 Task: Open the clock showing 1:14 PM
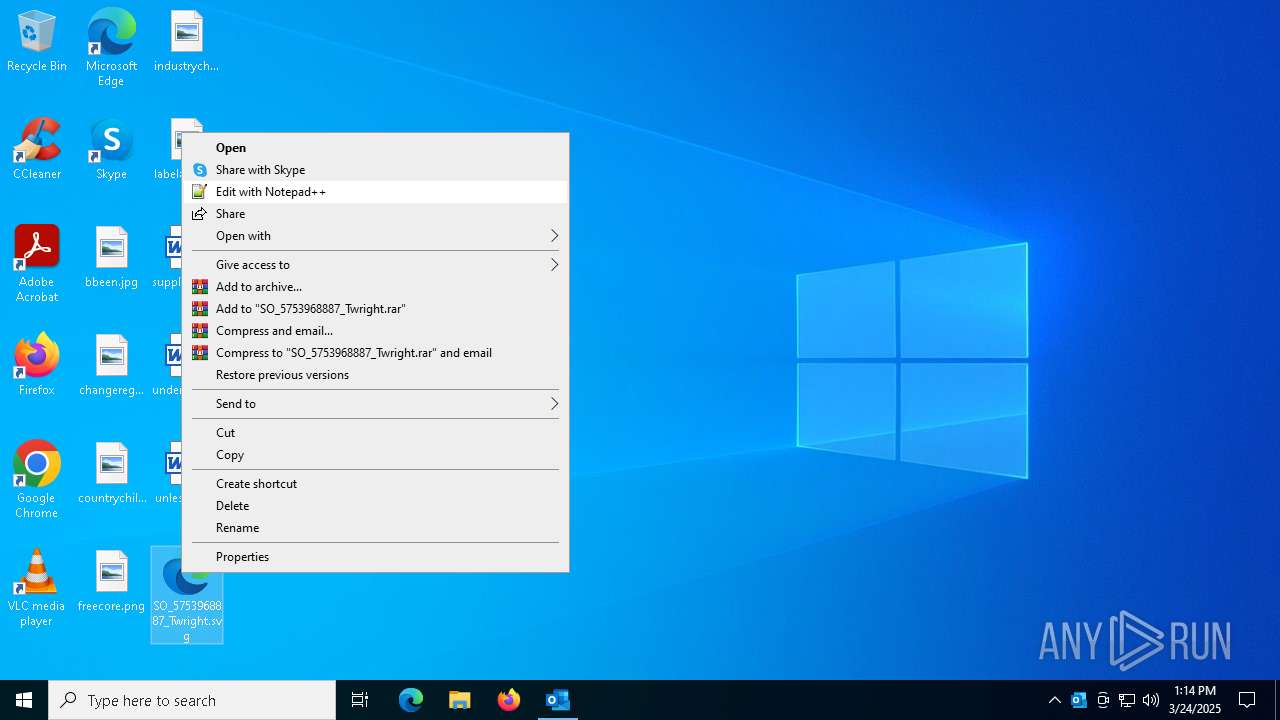1195,700
